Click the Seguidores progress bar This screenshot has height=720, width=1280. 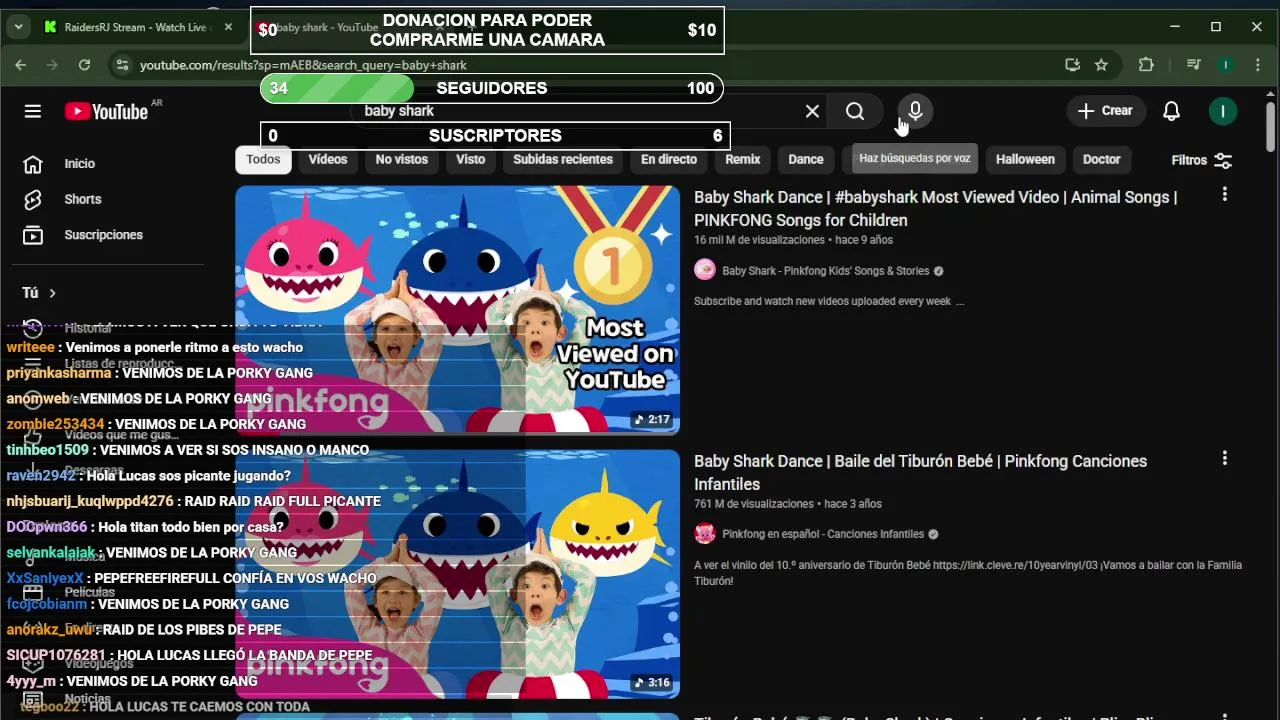[x=491, y=88]
